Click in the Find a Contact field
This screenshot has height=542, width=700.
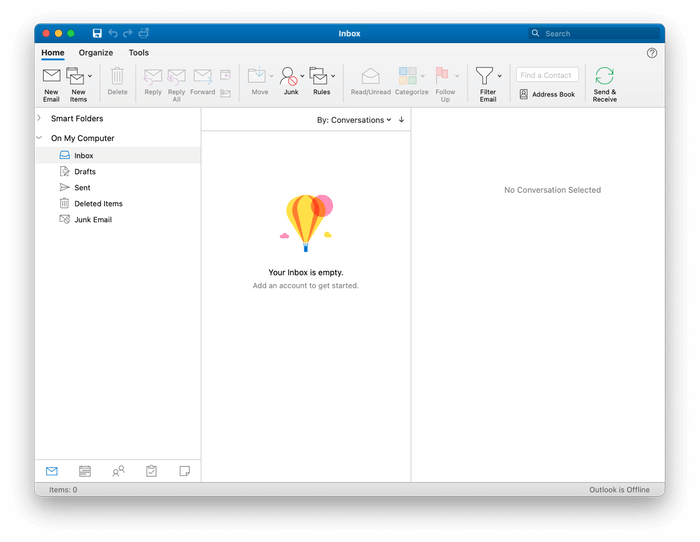click(x=547, y=75)
